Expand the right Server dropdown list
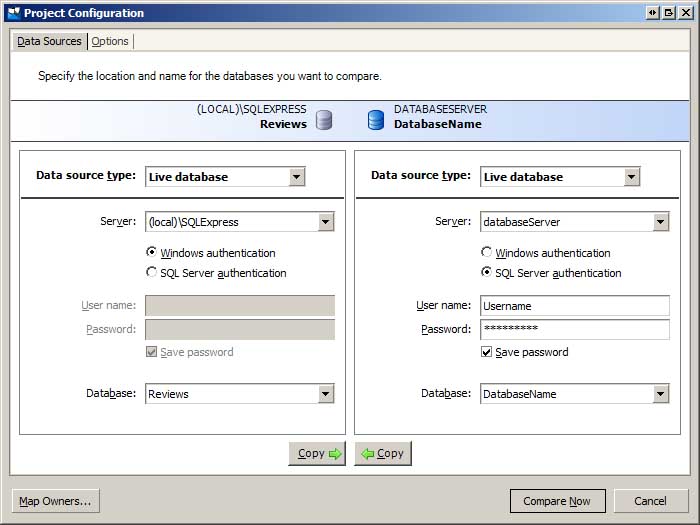The height and width of the screenshot is (525, 700). (660, 222)
